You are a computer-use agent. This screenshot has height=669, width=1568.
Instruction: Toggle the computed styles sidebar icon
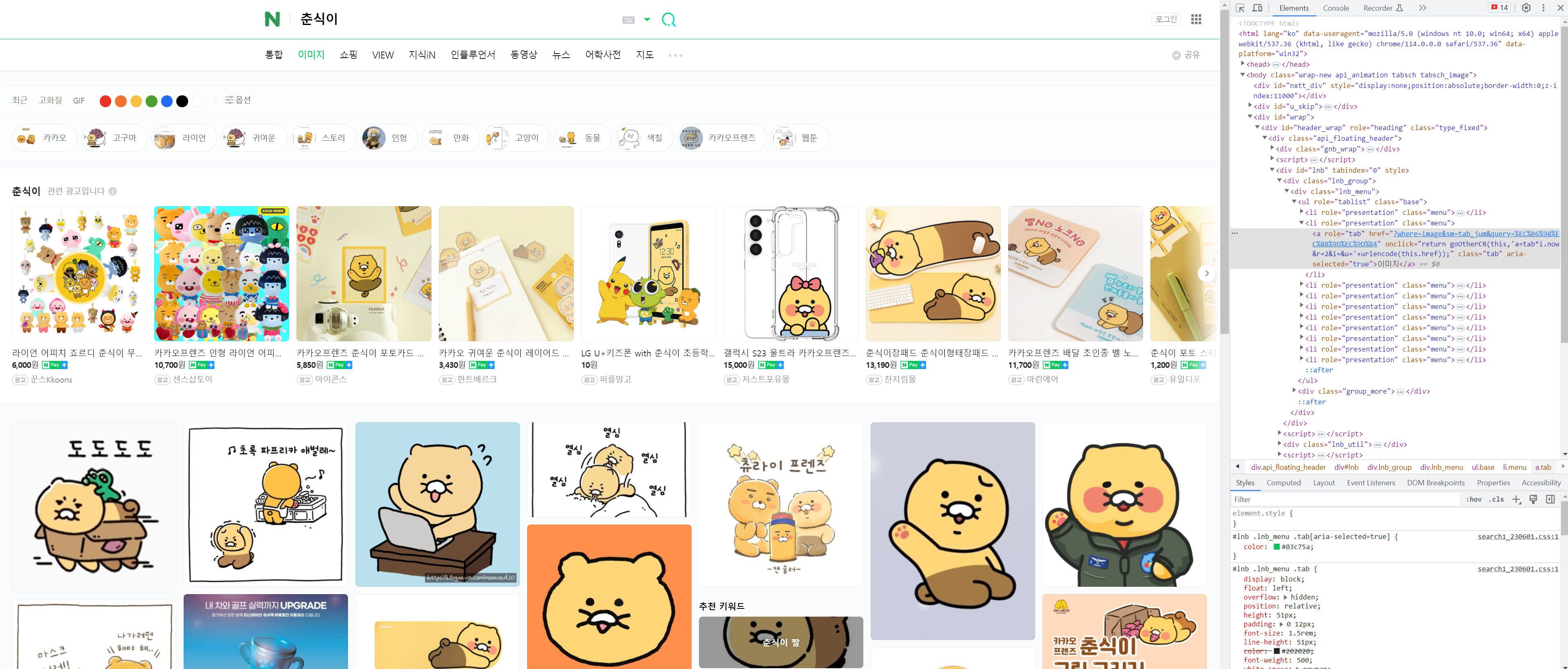[1550, 499]
